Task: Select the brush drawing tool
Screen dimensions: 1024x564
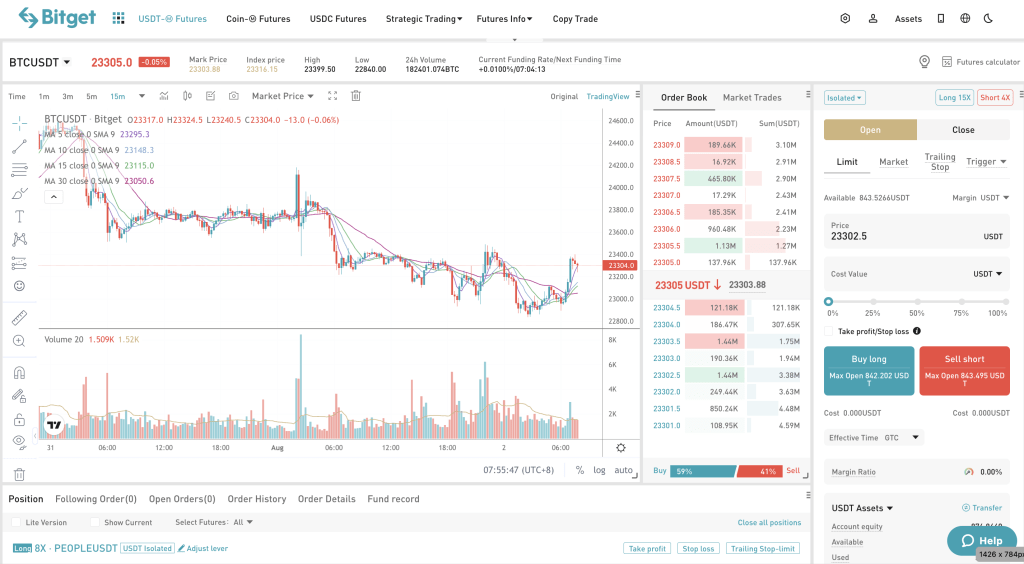Action: 20,193
